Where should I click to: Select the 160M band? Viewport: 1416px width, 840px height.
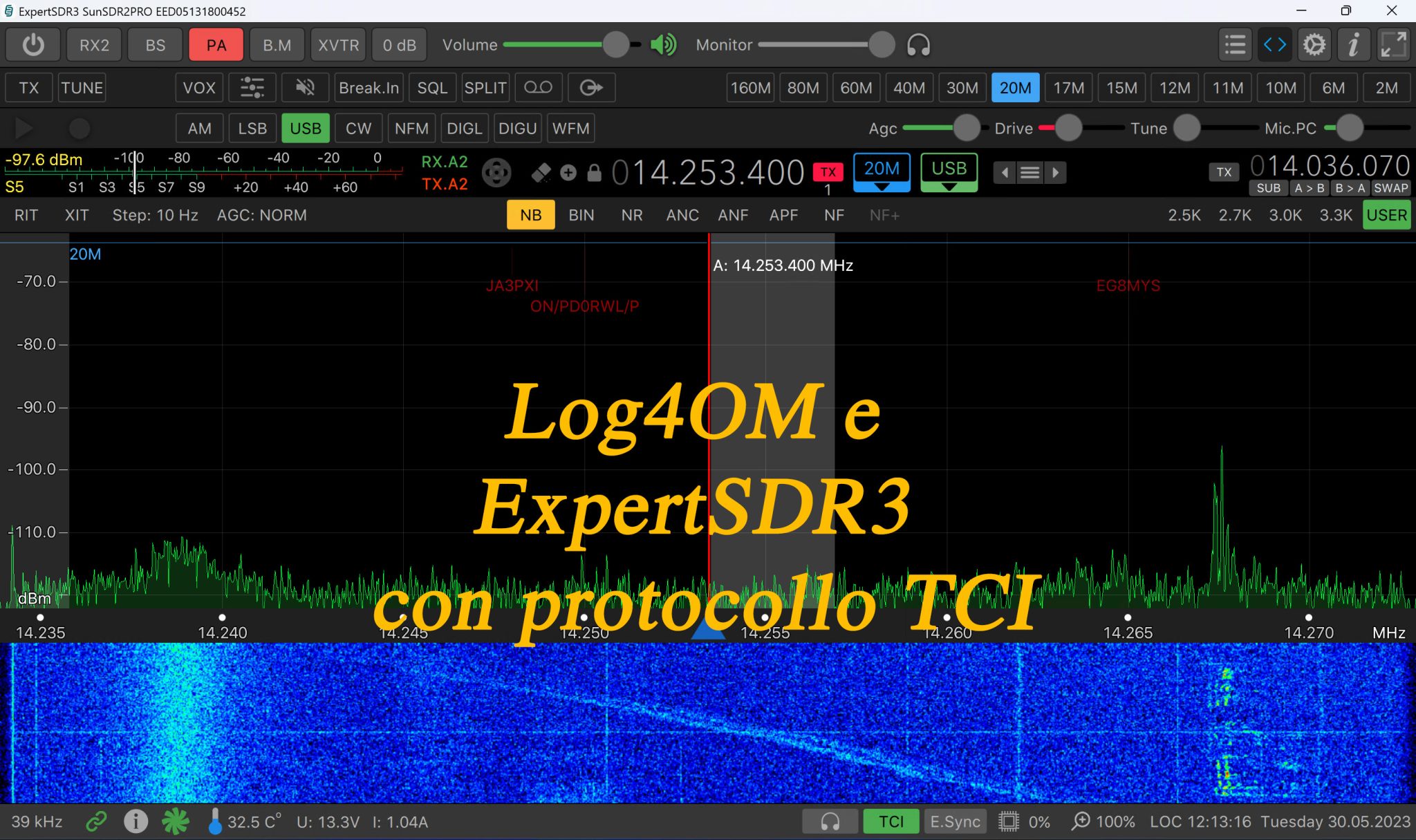(750, 88)
